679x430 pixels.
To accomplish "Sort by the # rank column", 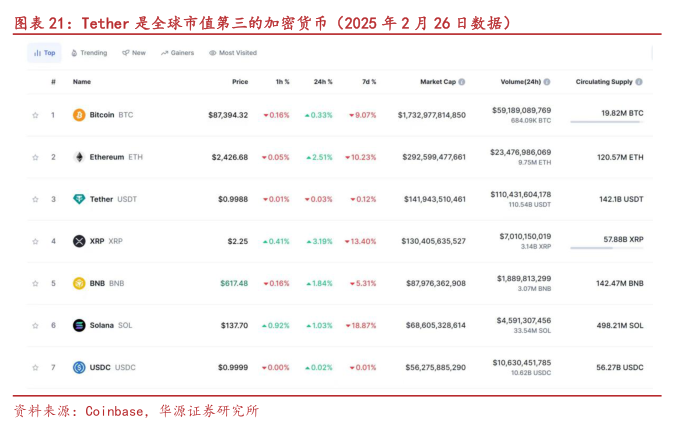I will (x=53, y=81).
